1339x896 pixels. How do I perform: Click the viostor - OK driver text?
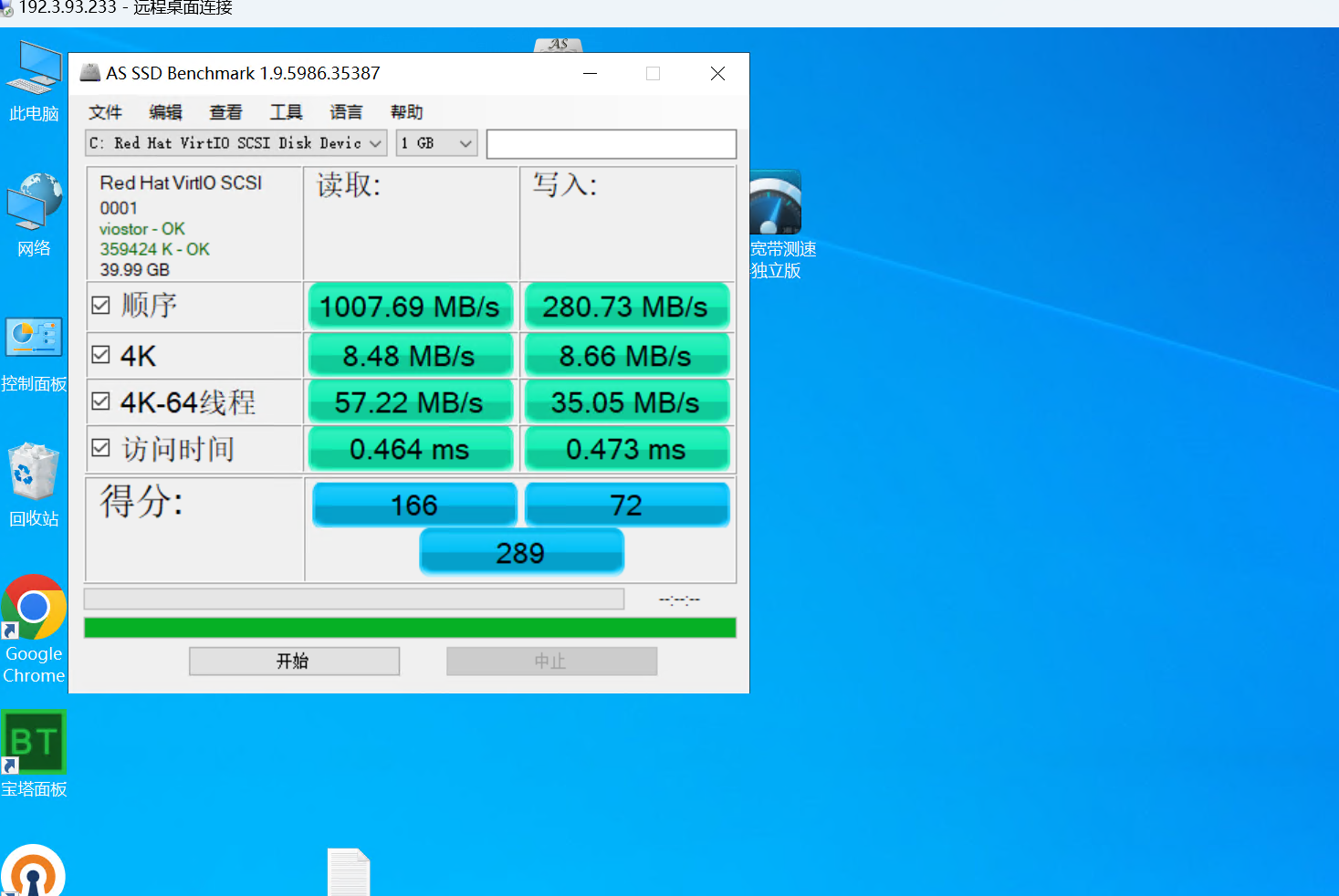coord(142,229)
